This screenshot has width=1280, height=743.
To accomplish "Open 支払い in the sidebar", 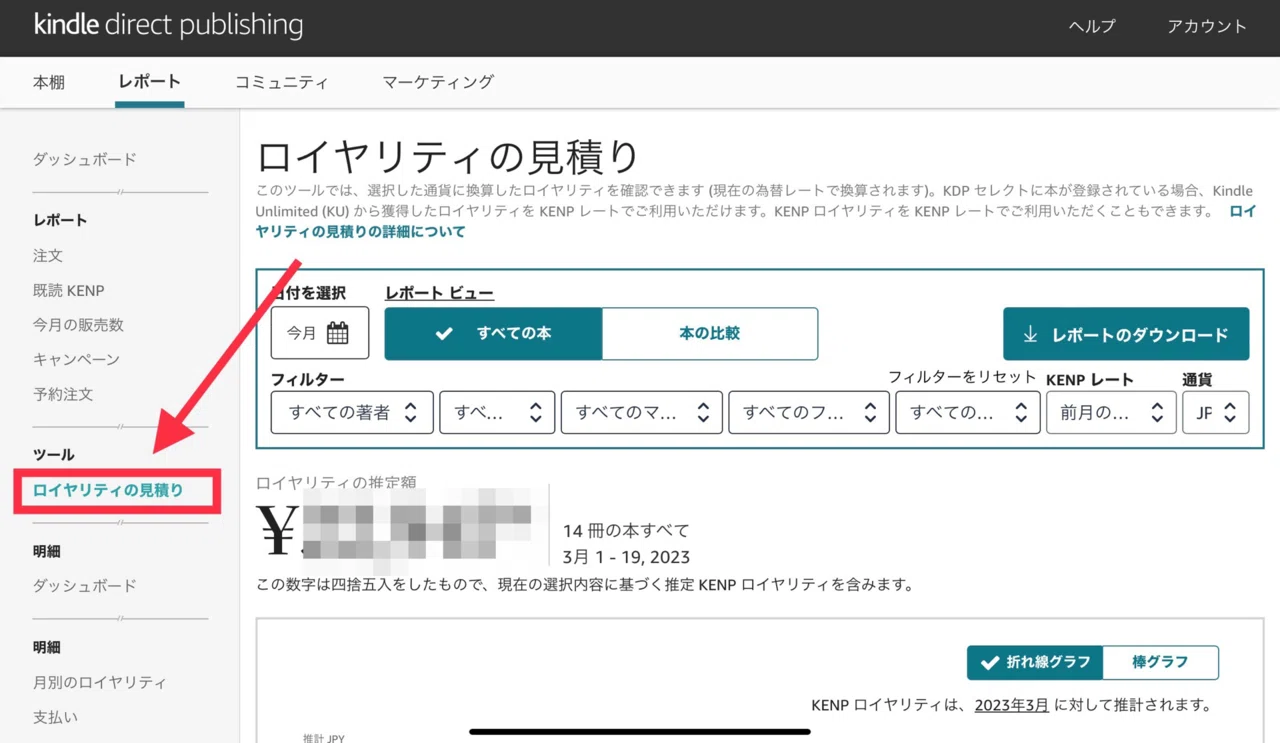I will (x=55, y=717).
